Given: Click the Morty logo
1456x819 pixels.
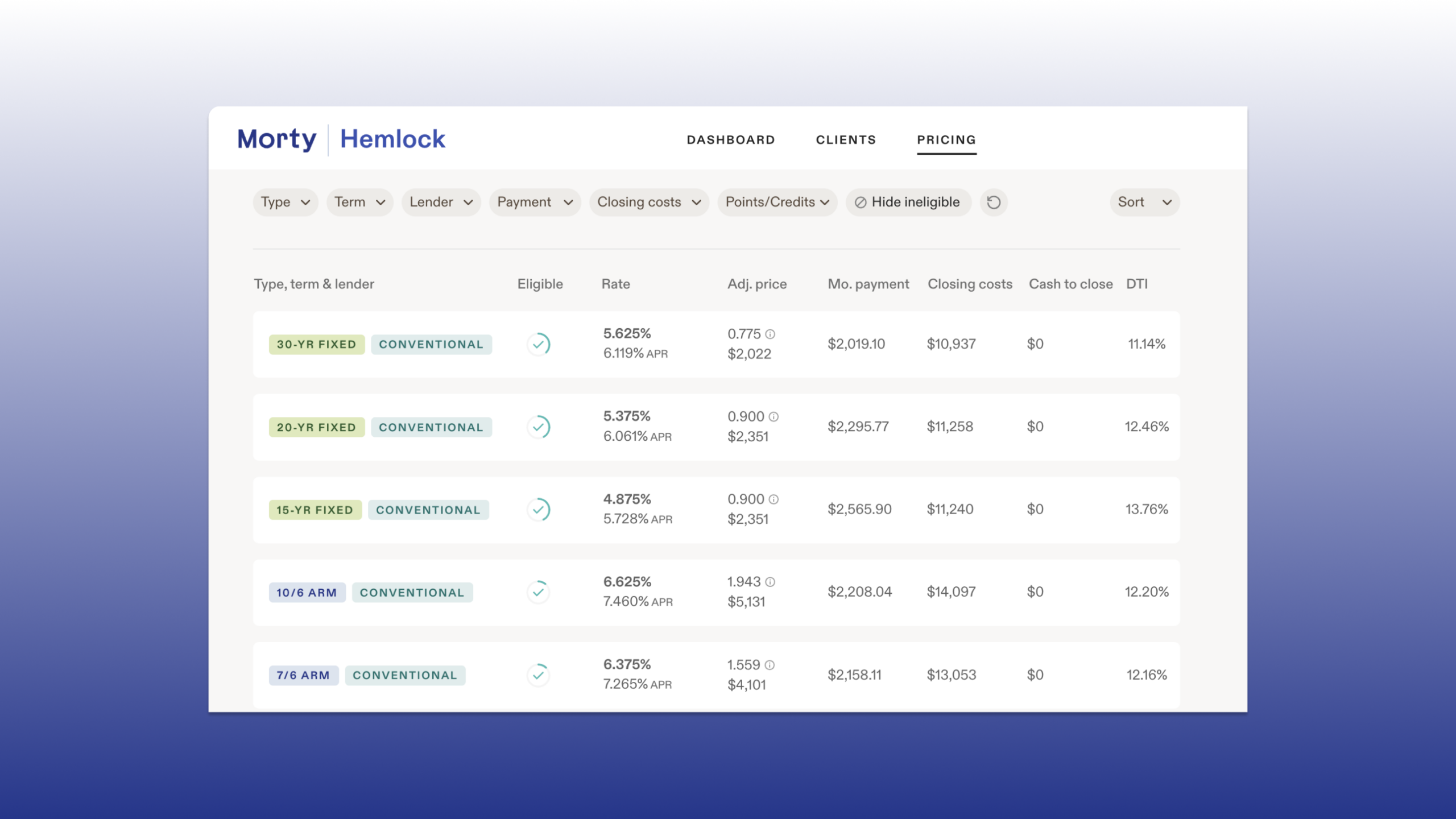Looking at the screenshot, I should 277,139.
